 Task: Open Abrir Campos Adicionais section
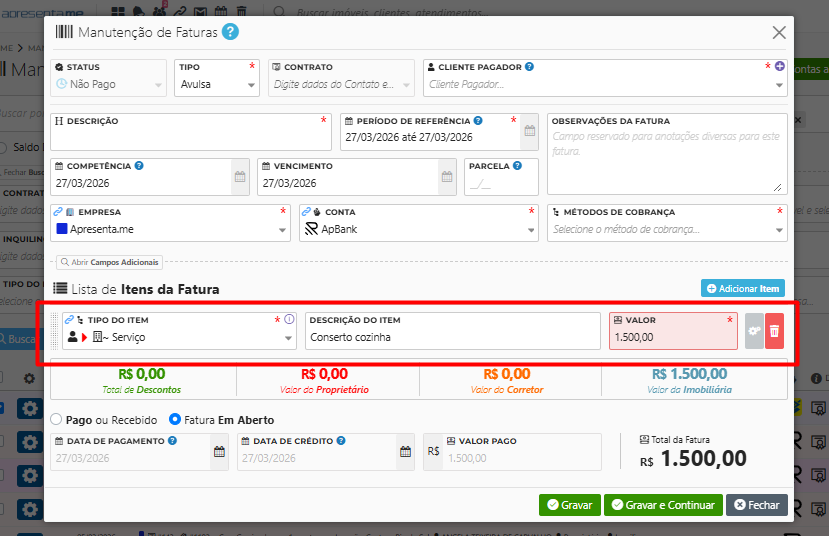[109, 262]
